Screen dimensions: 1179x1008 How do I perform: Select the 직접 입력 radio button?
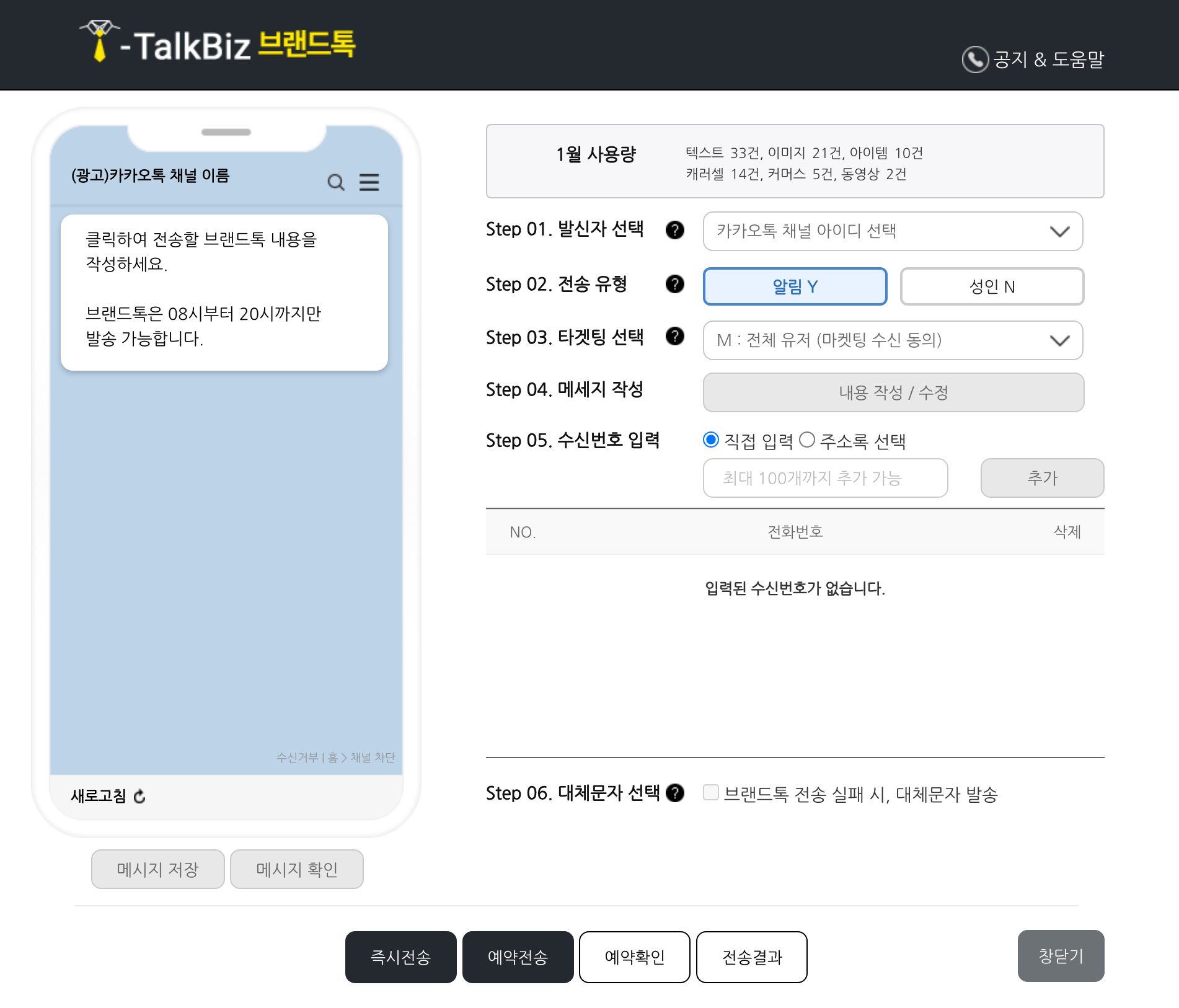tap(710, 440)
